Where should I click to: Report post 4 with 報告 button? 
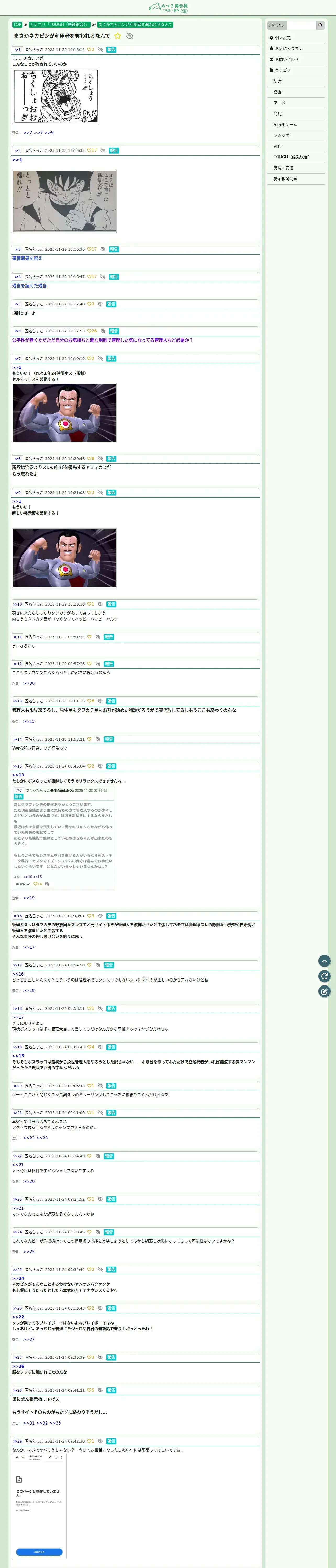pyautogui.click(x=114, y=277)
